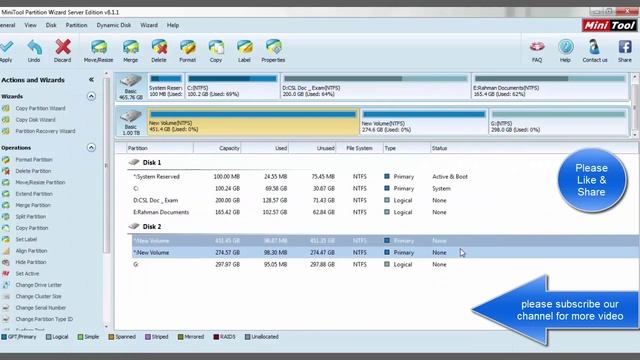Collapse the Operations section
Screen dimensions: 640x360
pos(91,148)
